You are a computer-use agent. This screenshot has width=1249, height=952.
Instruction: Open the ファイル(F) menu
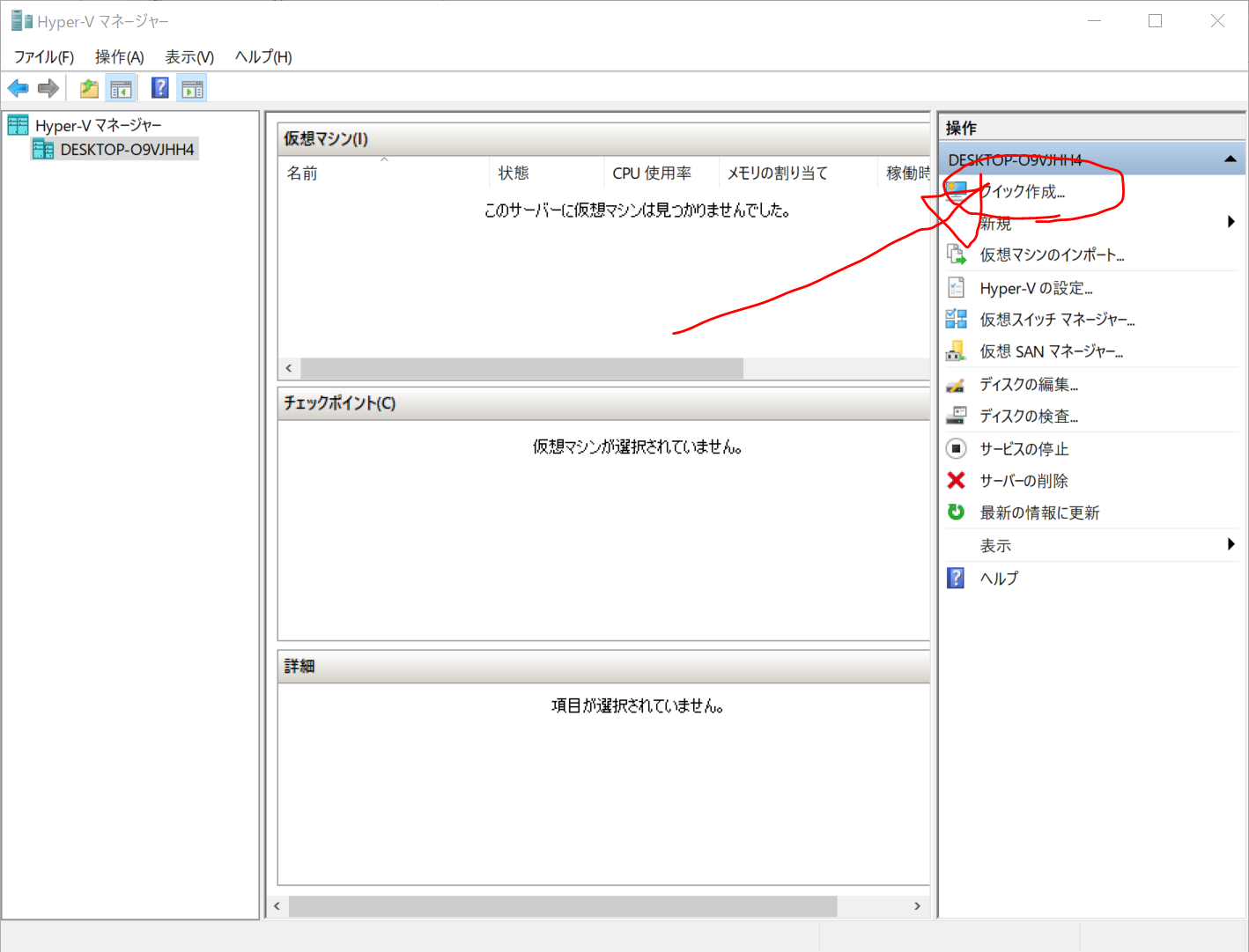click(44, 57)
